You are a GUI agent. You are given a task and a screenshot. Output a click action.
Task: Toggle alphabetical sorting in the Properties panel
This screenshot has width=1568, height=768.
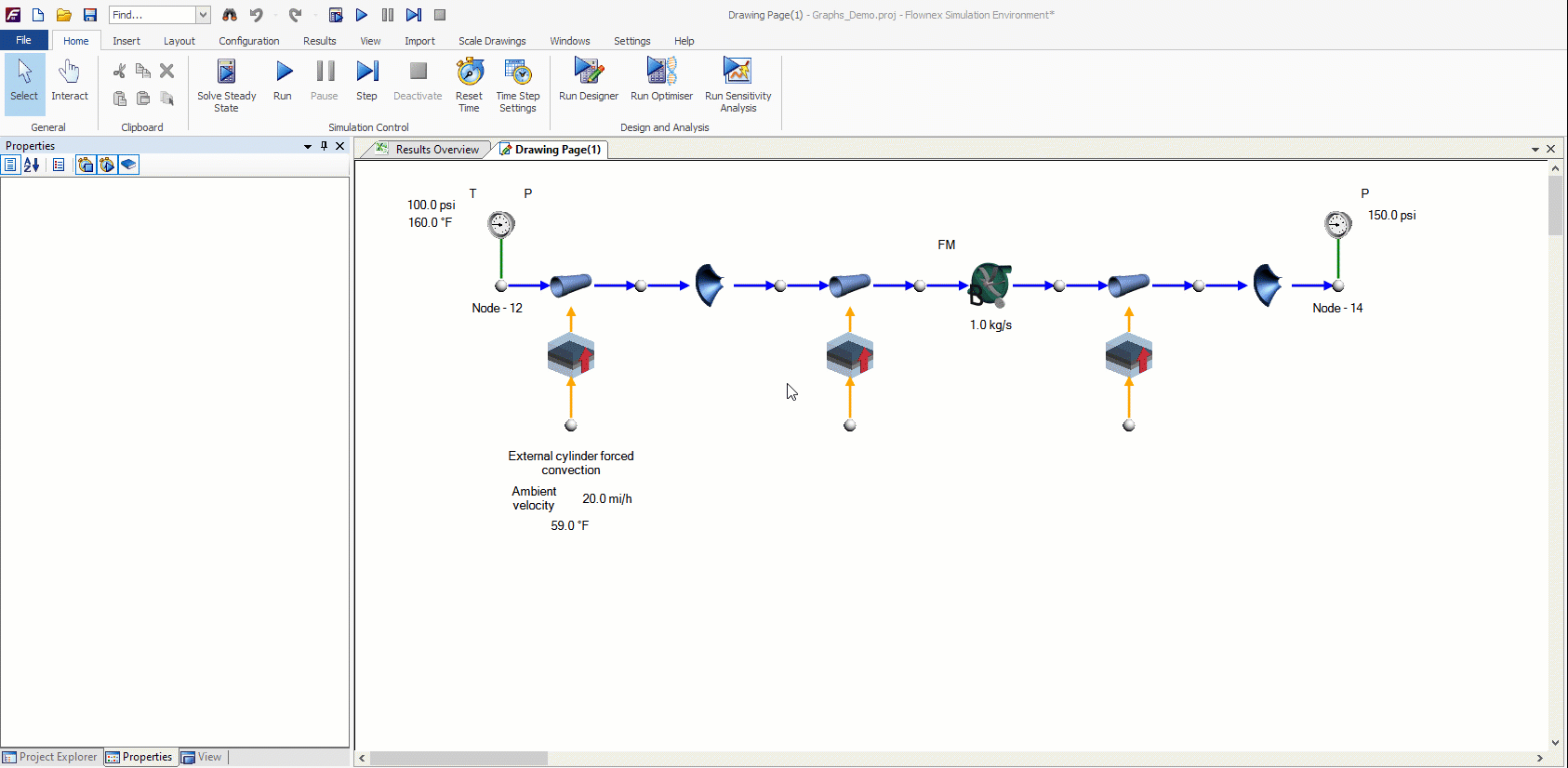pyautogui.click(x=32, y=165)
